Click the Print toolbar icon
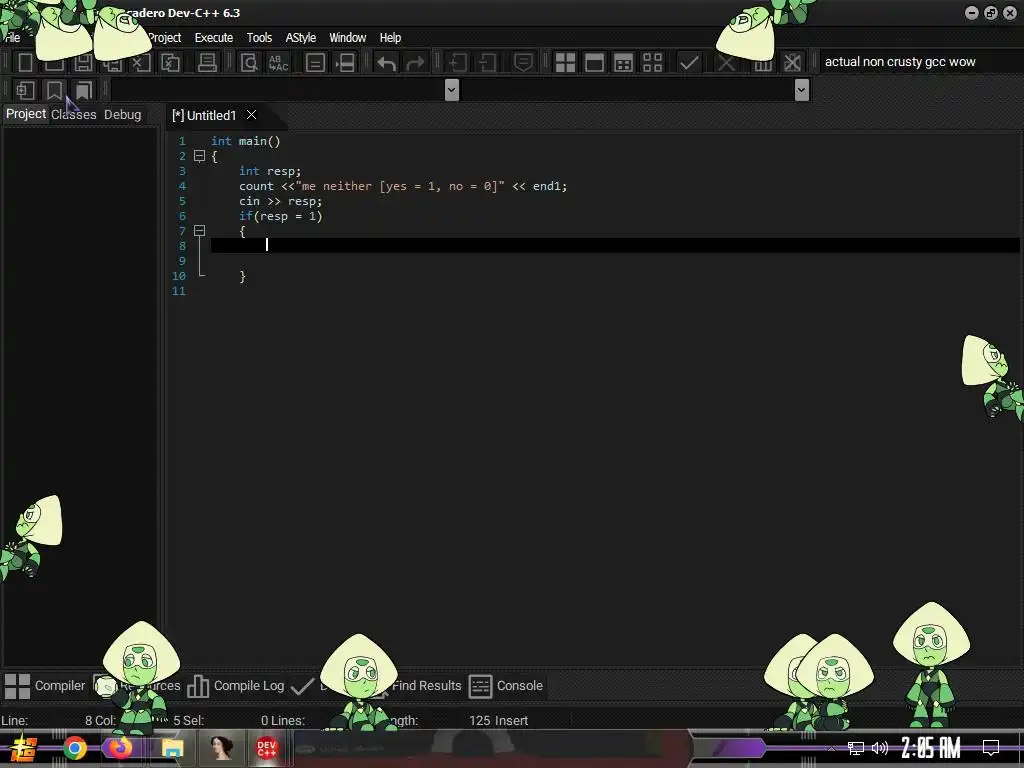 pos(207,63)
